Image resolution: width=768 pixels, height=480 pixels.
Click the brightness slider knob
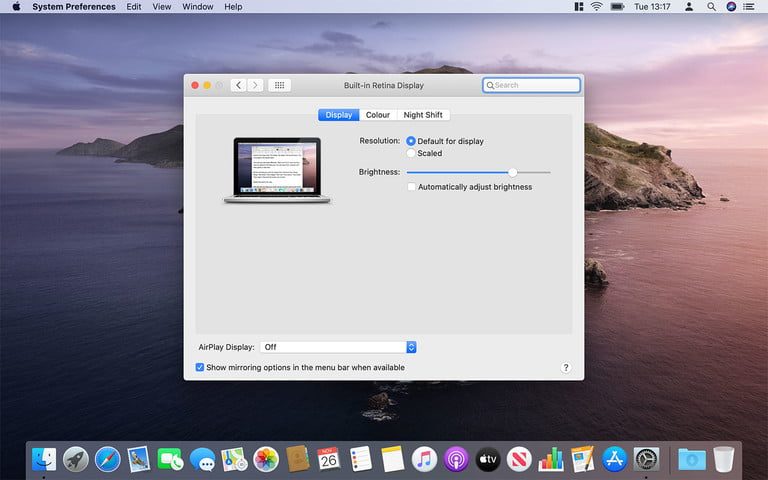coord(512,172)
